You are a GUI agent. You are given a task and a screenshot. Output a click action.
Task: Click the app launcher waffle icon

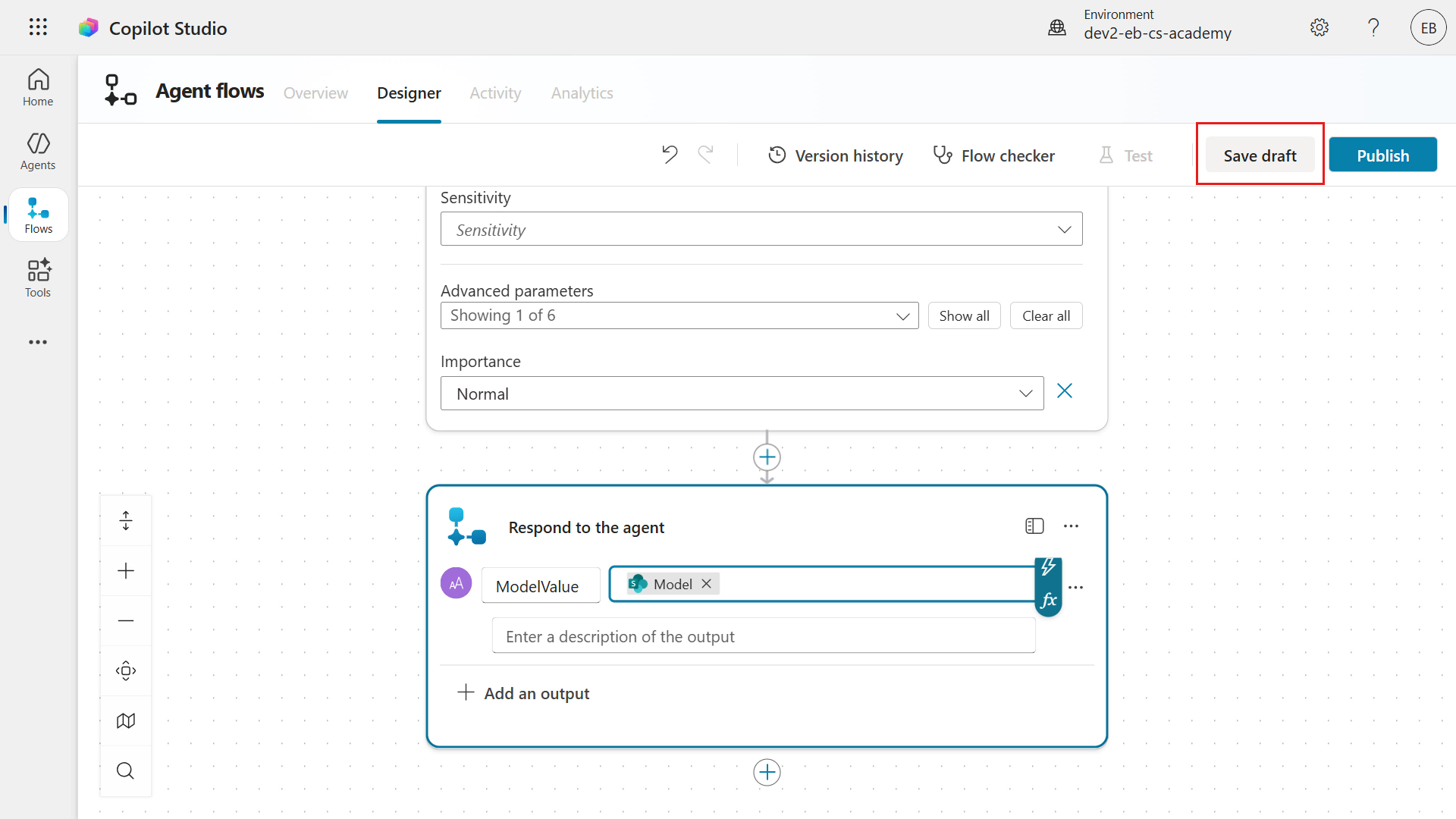coord(38,27)
